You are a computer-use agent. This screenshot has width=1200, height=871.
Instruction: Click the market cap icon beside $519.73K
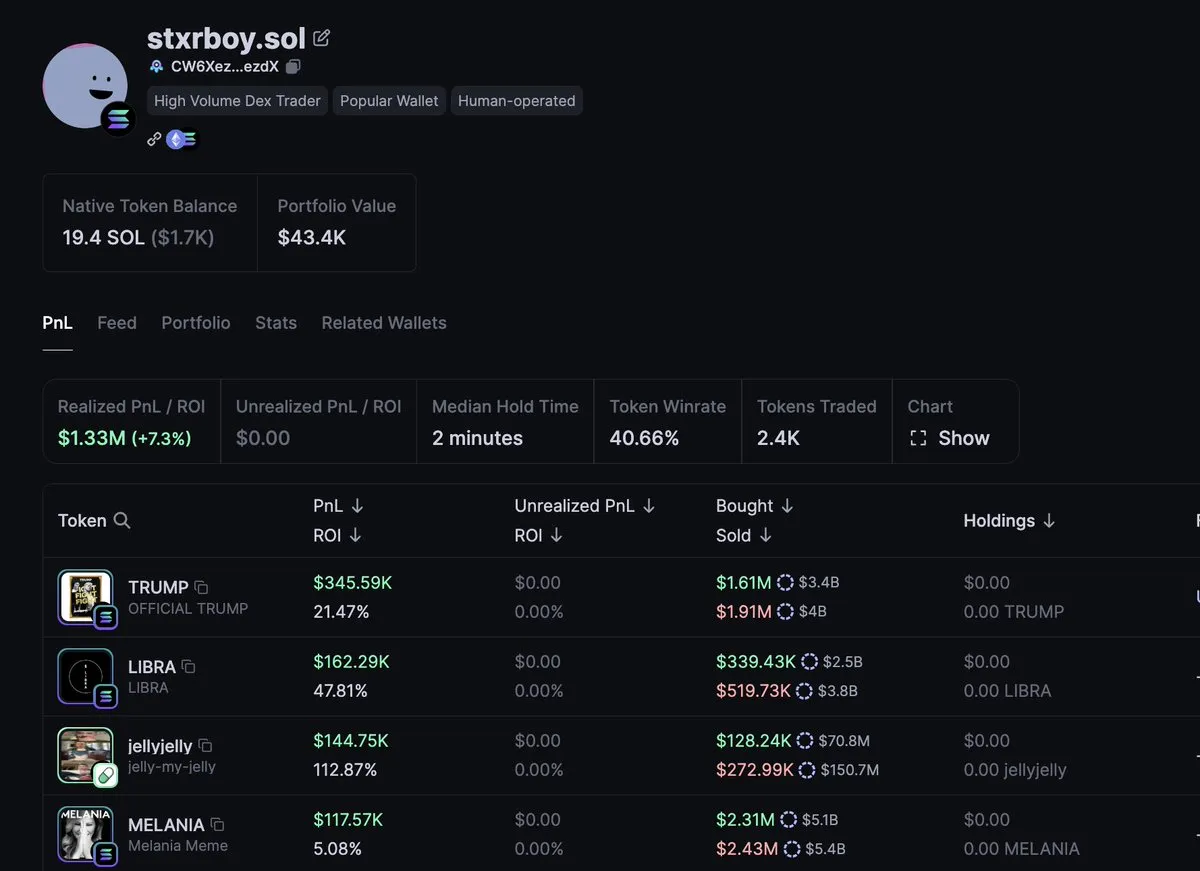[x=804, y=690]
